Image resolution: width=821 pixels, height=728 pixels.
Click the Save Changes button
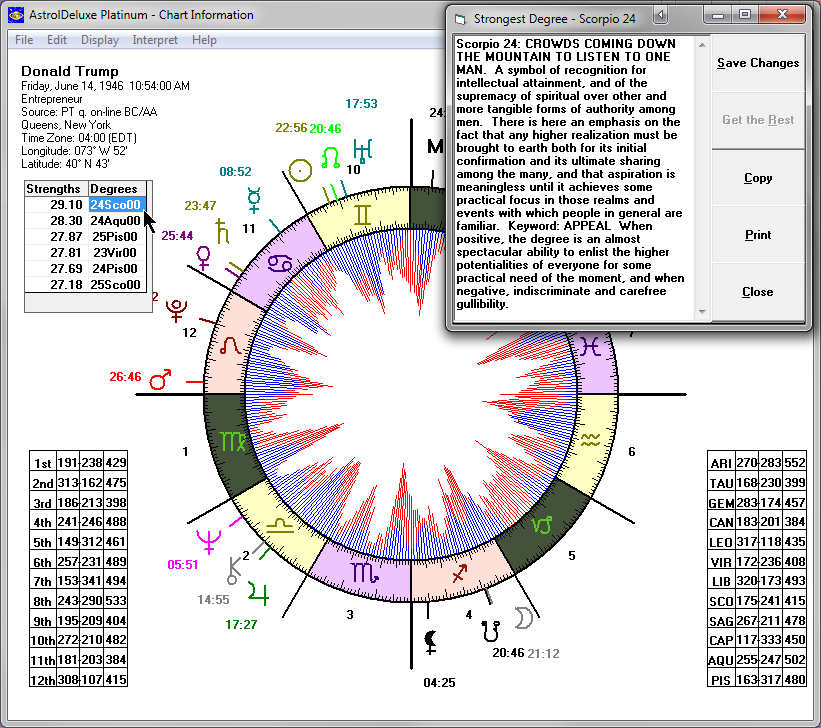pos(757,63)
